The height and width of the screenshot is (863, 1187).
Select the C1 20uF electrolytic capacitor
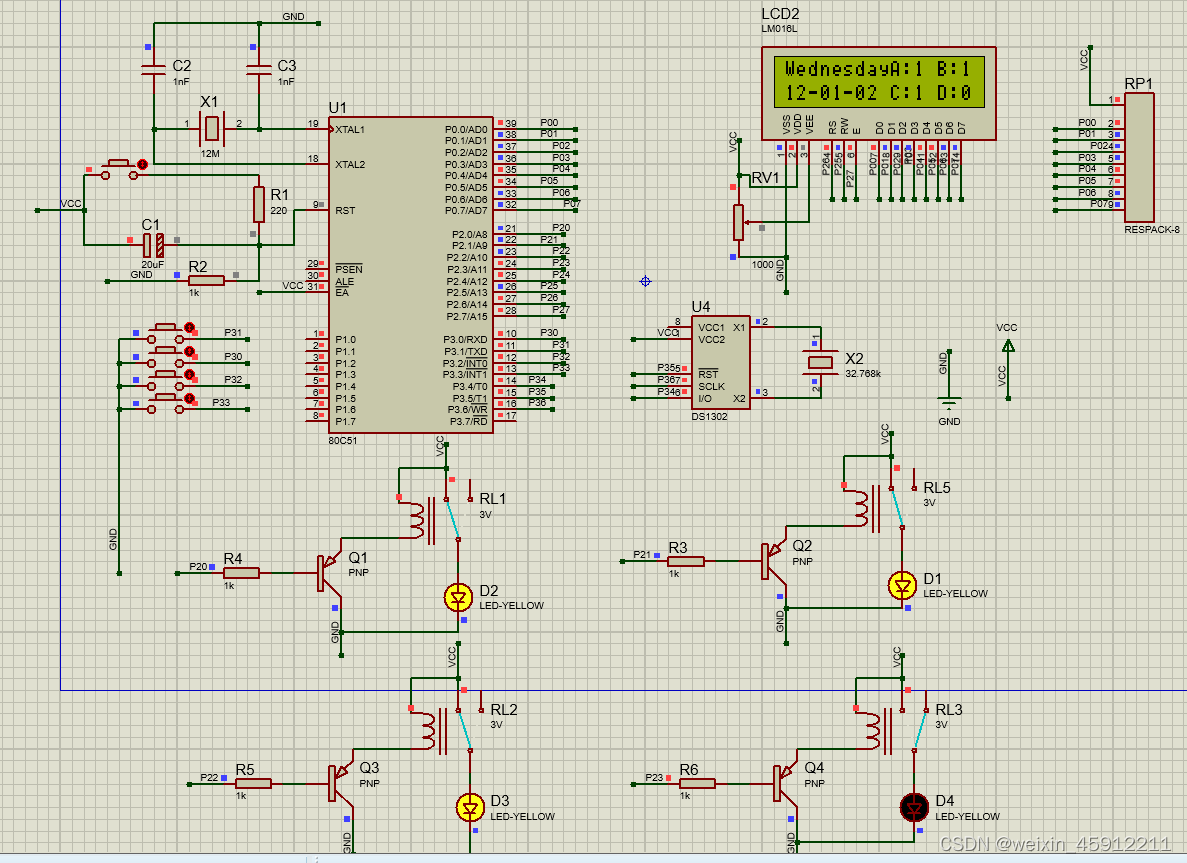coord(154,245)
